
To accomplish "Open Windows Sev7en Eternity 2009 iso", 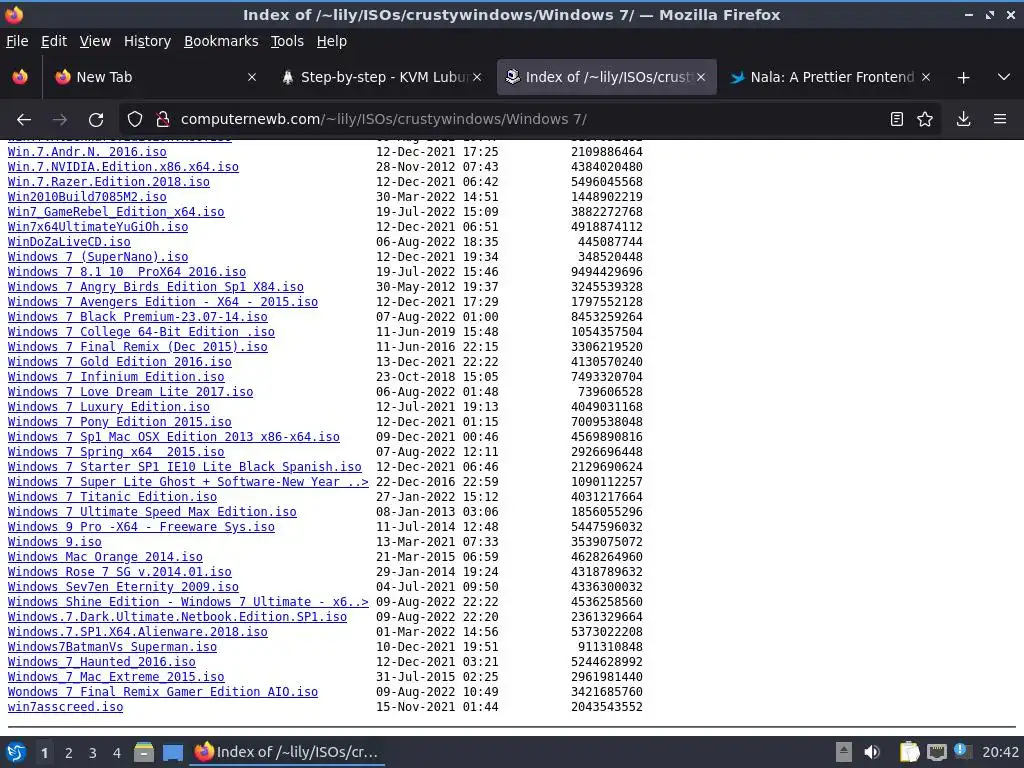I will click(x=123, y=587).
